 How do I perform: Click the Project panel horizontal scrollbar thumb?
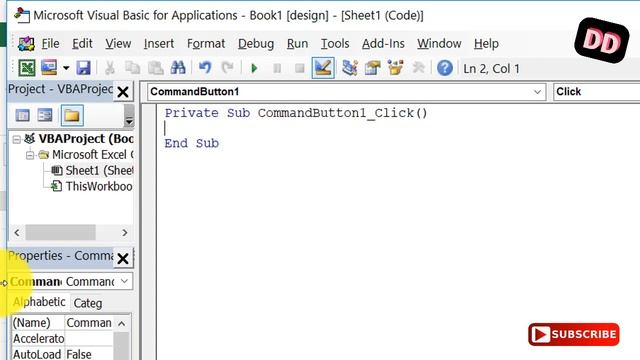click(60, 233)
